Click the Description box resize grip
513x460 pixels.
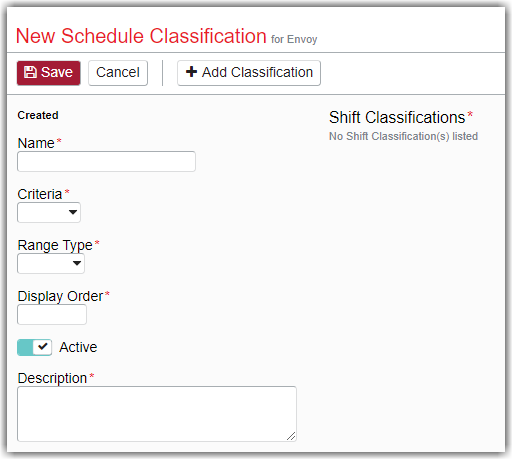(x=291, y=436)
